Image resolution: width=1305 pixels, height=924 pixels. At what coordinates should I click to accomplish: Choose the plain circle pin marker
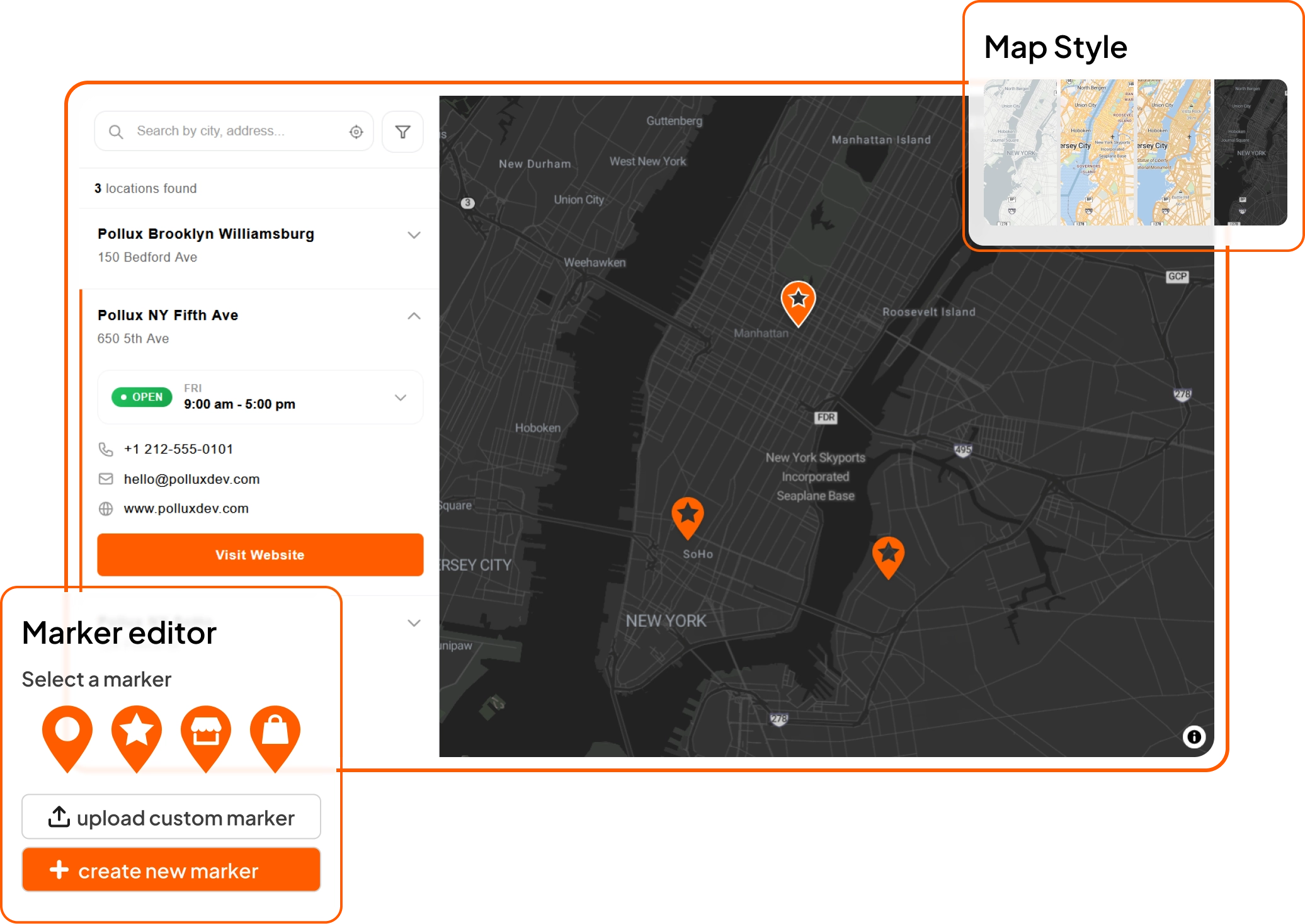(67, 738)
